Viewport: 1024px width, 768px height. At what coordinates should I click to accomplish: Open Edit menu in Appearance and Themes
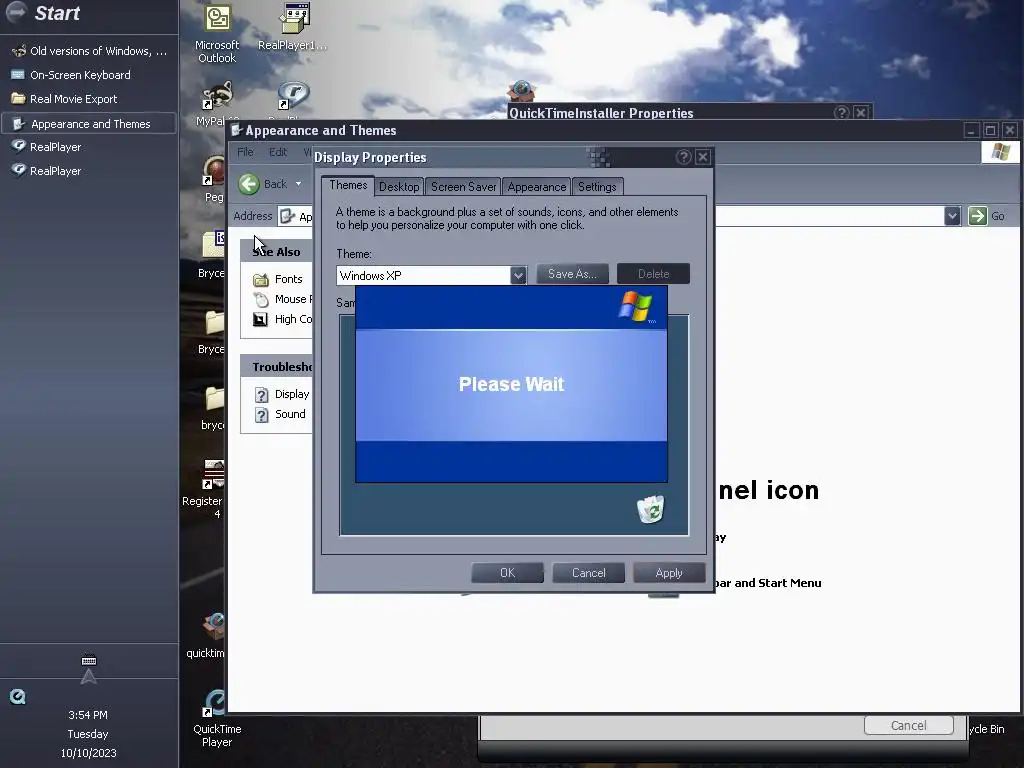278,152
